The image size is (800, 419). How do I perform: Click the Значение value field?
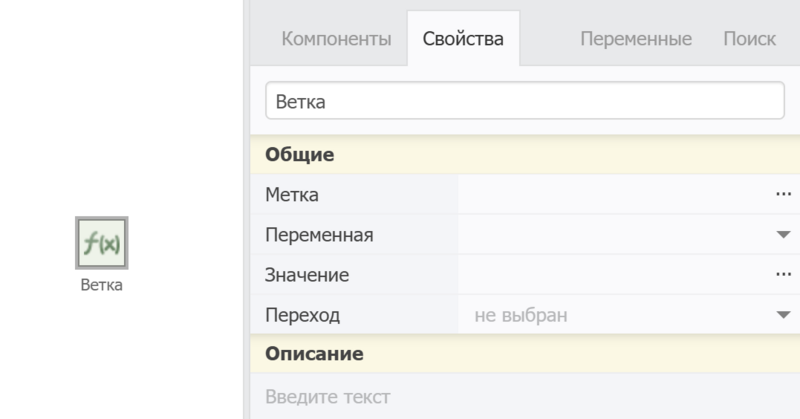pyautogui.click(x=615, y=275)
